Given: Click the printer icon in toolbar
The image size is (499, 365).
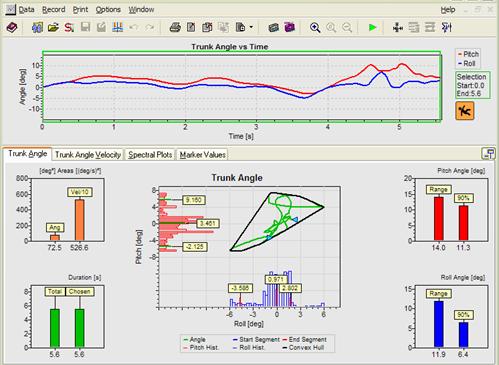Looking at the screenshot, I should coord(175,27).
